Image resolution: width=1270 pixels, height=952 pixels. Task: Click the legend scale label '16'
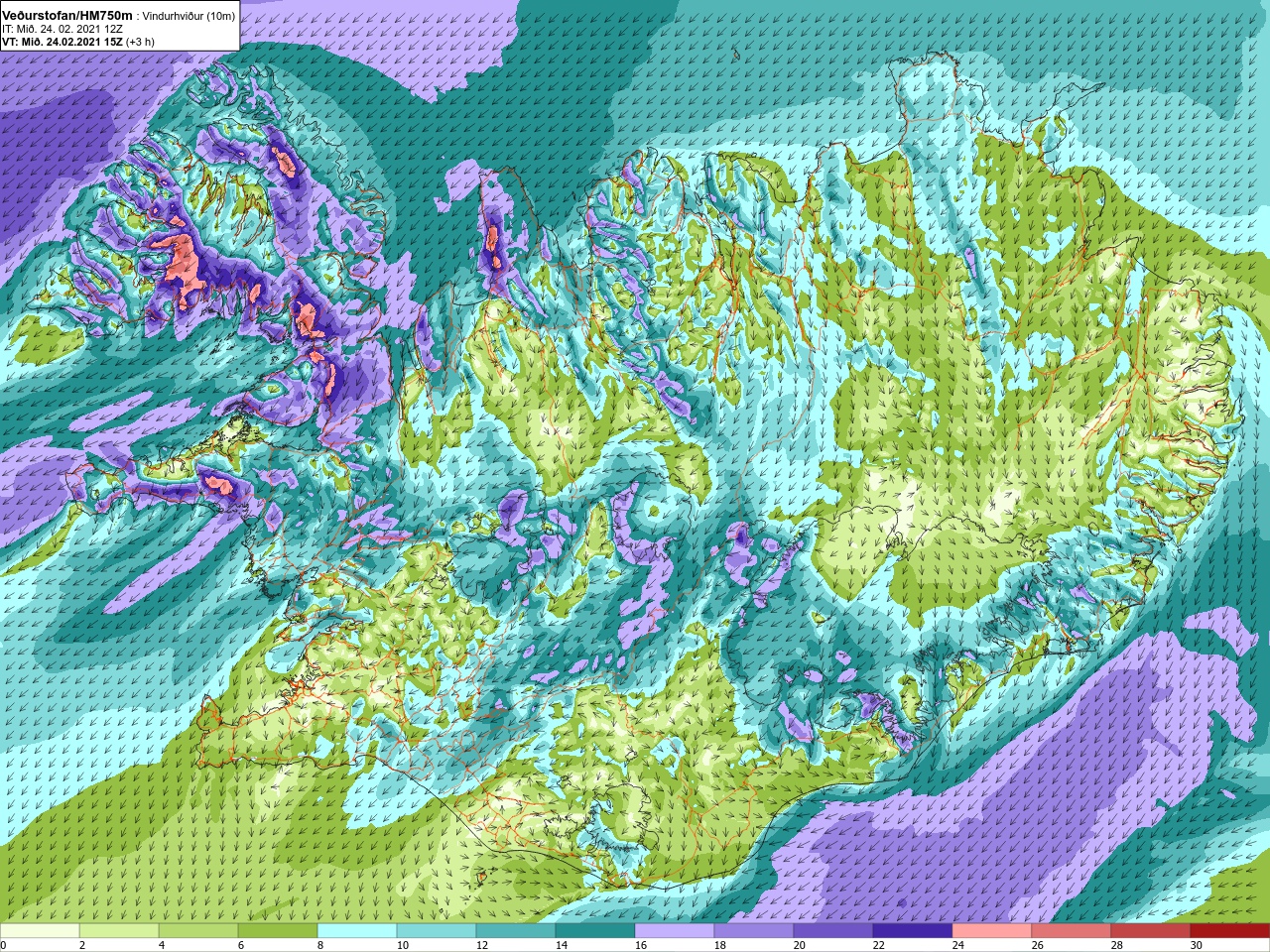point(640,945)
